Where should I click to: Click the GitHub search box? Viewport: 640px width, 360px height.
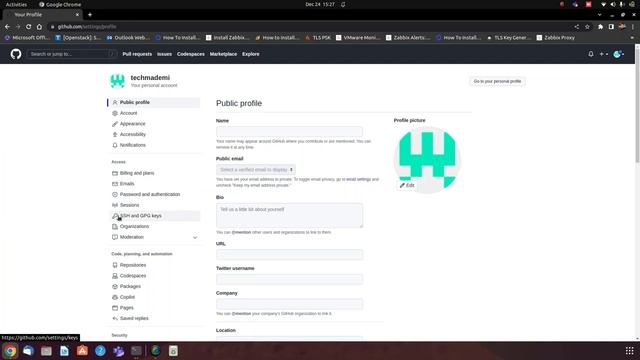(72, 54)
